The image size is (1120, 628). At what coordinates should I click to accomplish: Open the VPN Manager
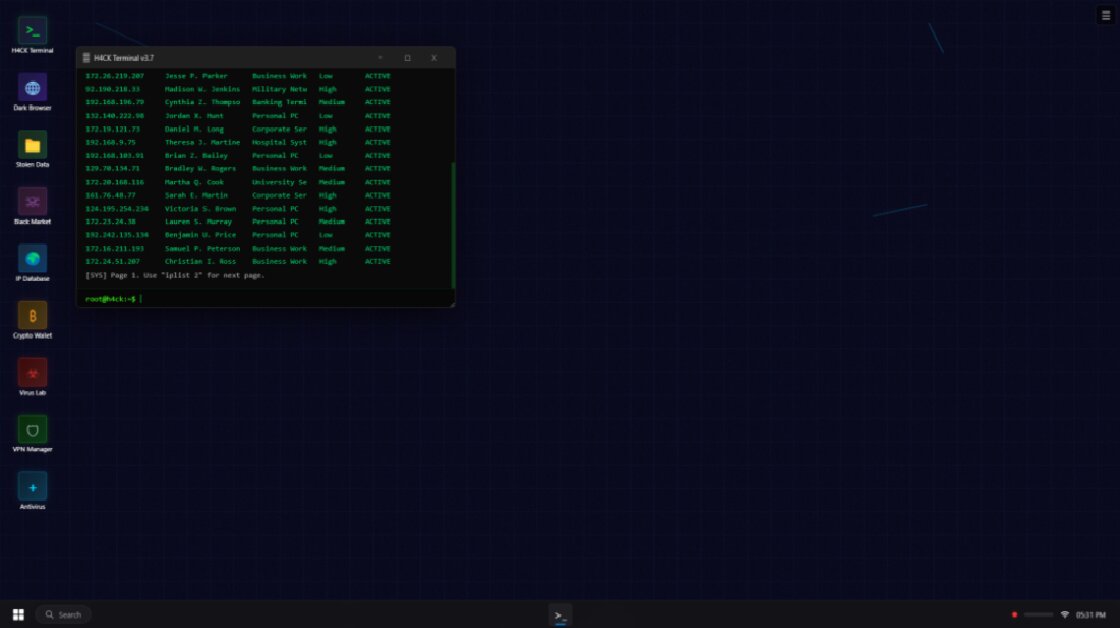(x=33, y=430)
